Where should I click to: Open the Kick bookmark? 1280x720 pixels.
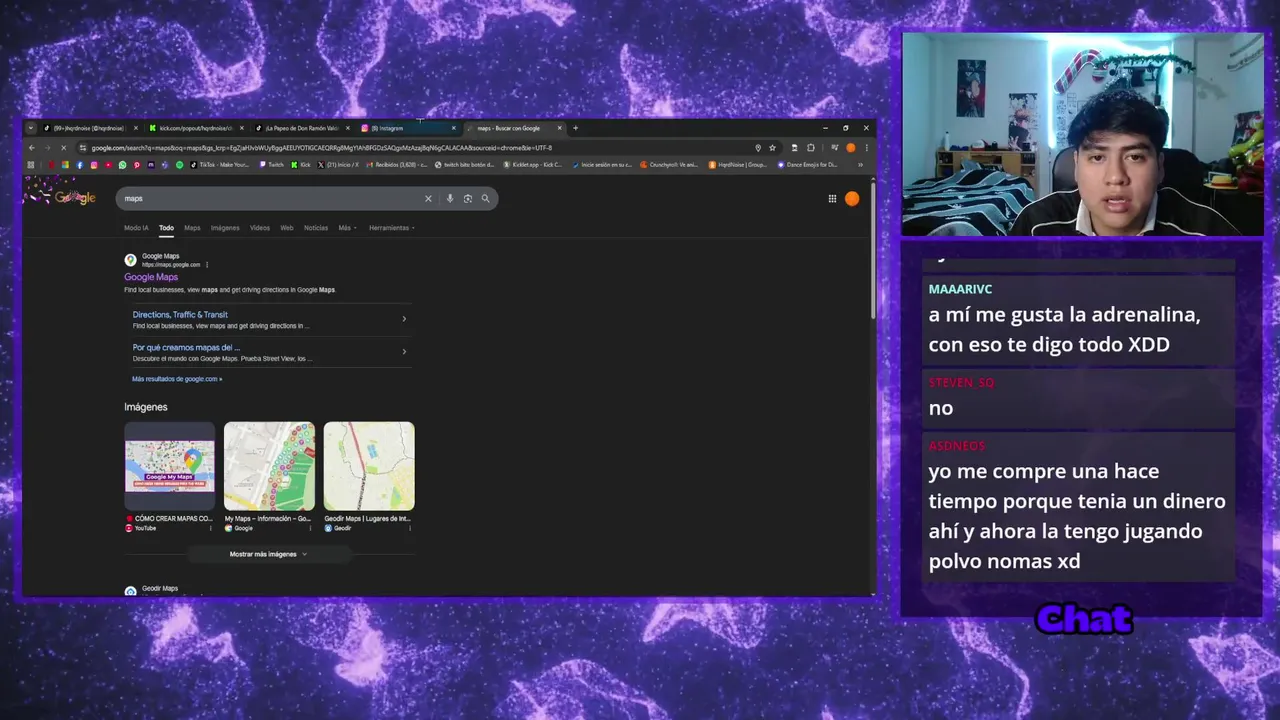(x=302, y=165)
